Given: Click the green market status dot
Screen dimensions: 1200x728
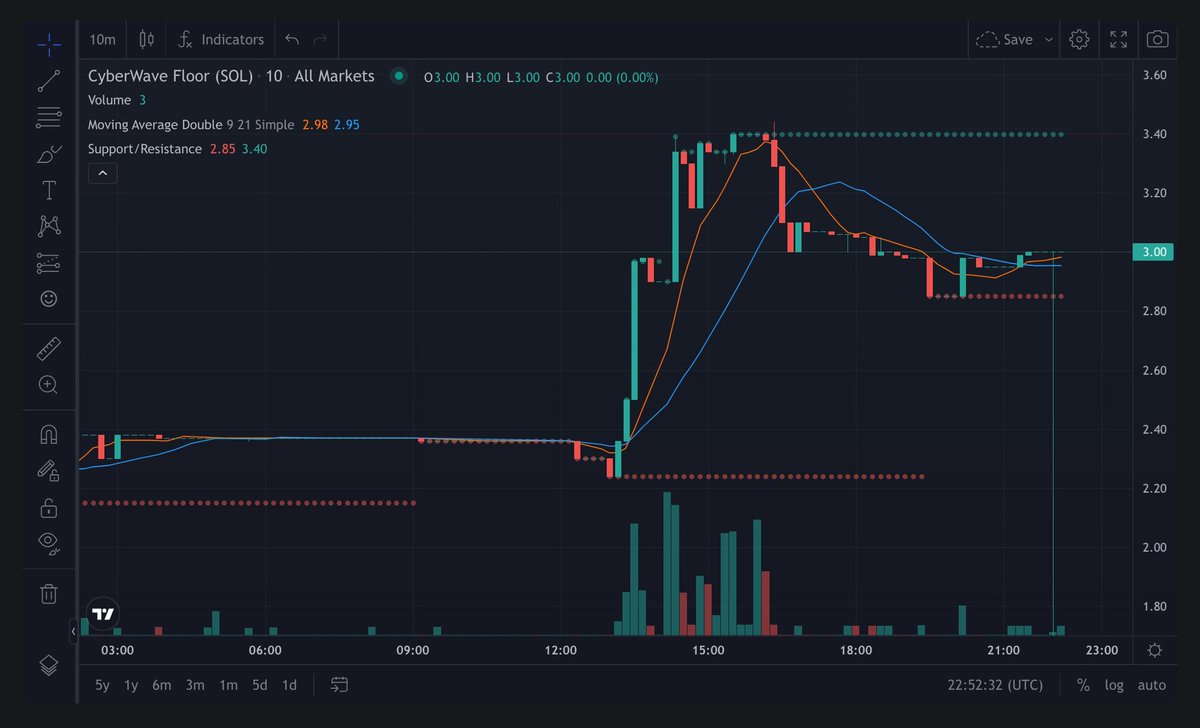Looking at the screenshot, I should pyautogui.click(x=399, y=76).
